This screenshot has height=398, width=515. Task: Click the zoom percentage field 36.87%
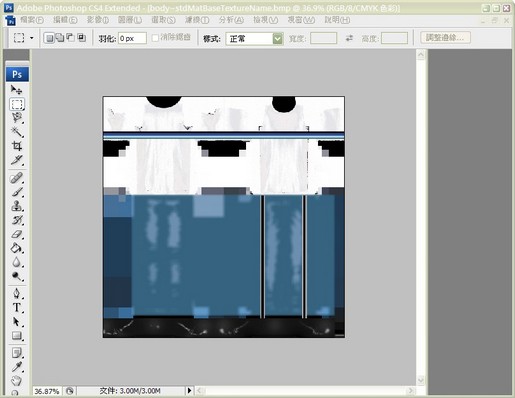47,391
